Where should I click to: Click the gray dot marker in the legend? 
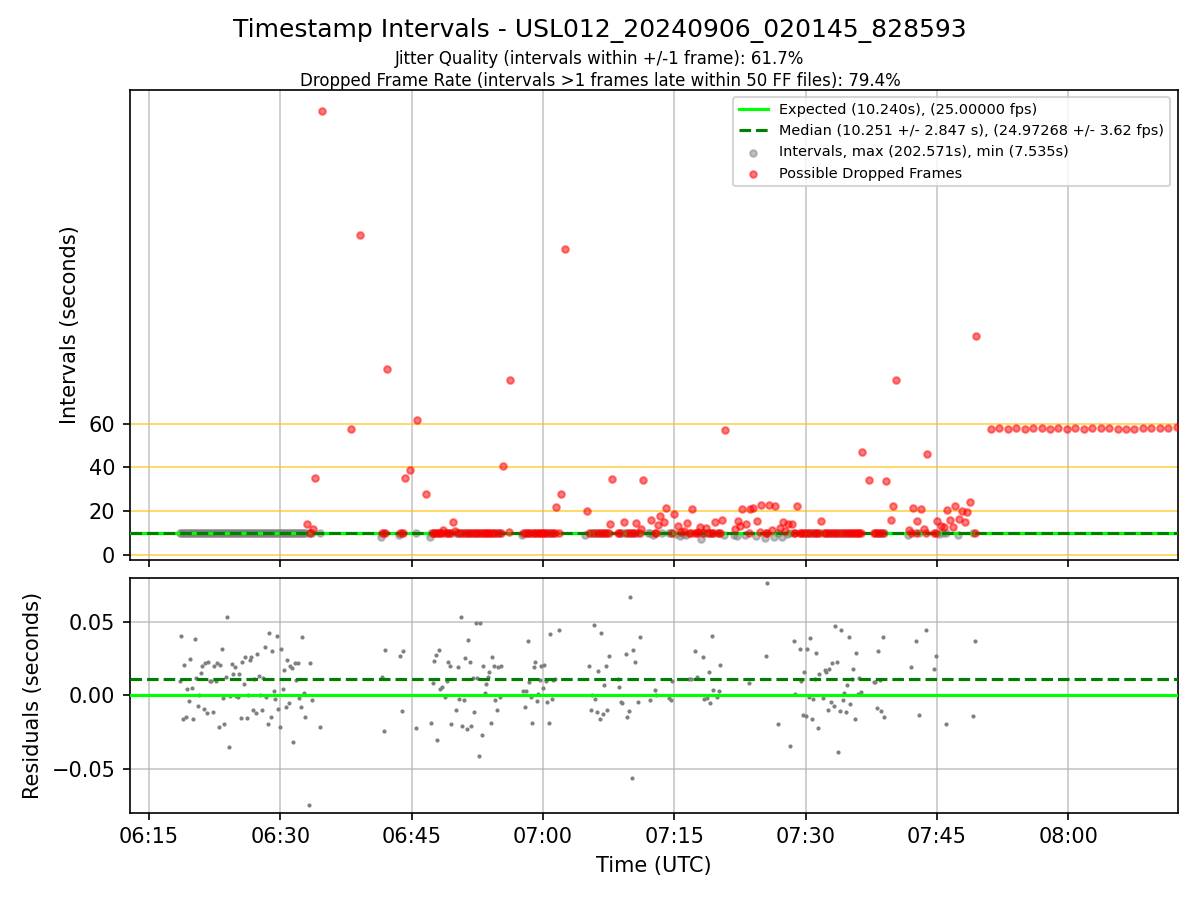coord(754,153)
